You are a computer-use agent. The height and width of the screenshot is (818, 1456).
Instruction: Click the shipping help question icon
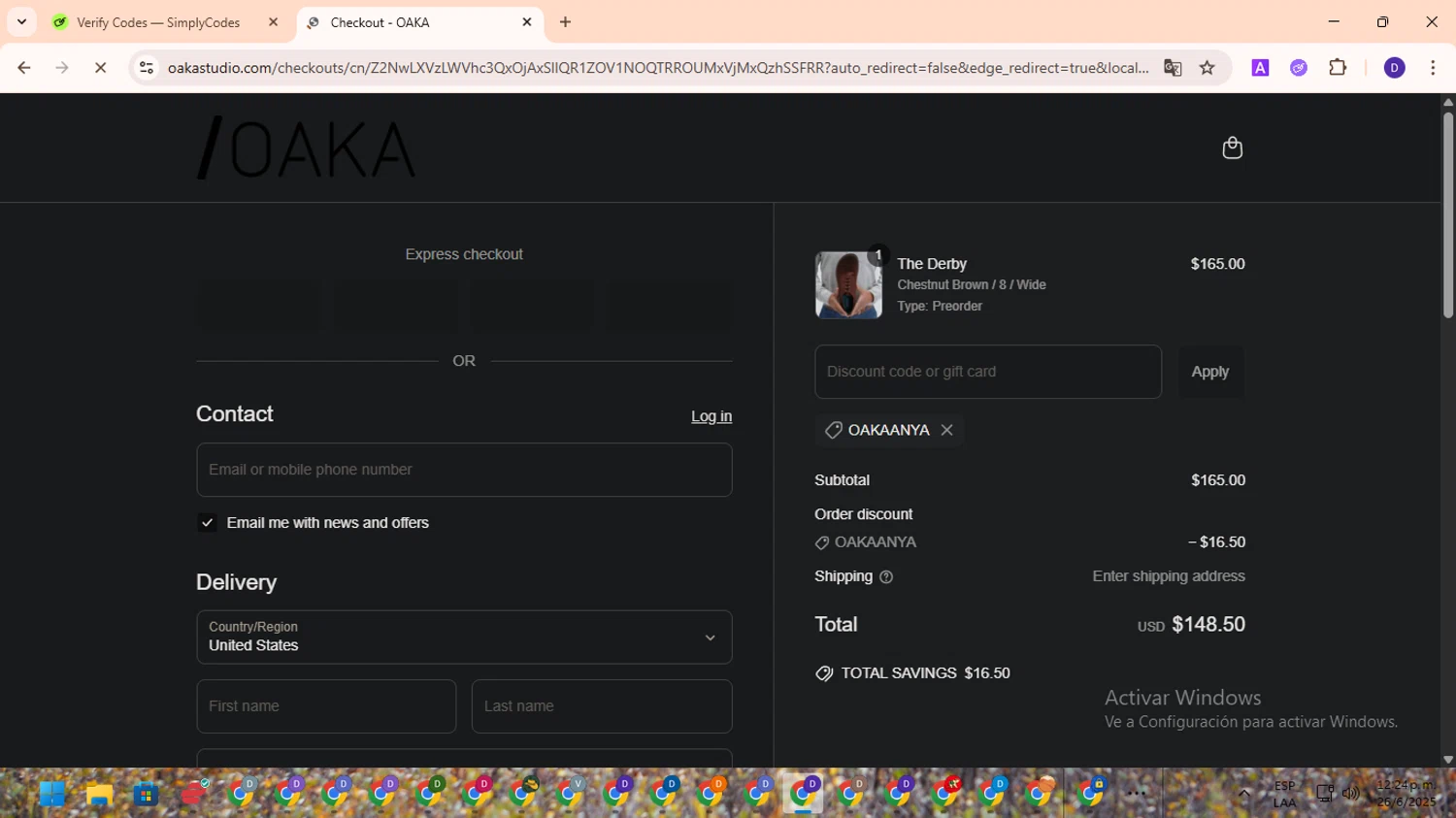(x=886, y=576)
